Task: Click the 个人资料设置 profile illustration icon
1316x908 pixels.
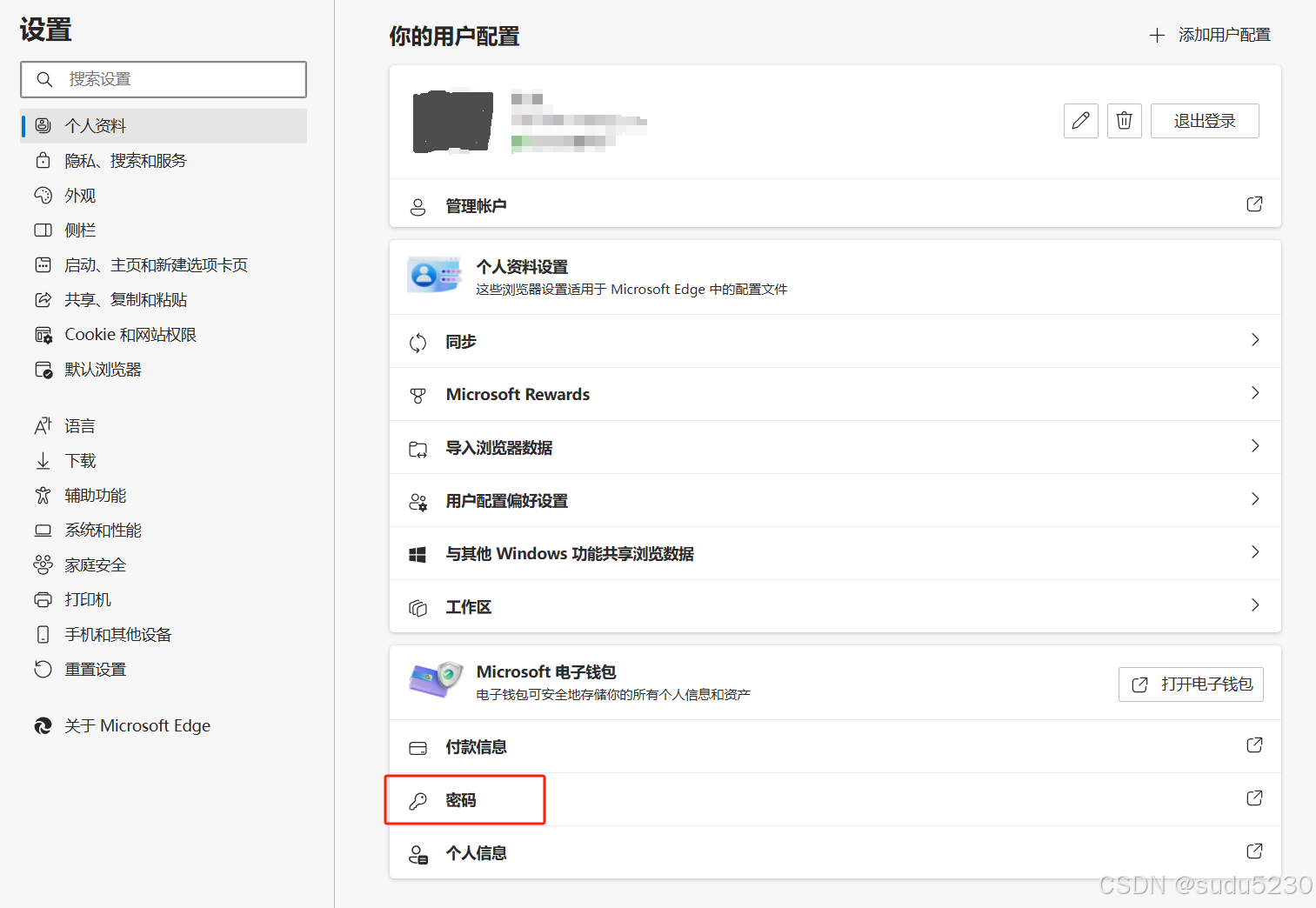Action: point(434,275)
